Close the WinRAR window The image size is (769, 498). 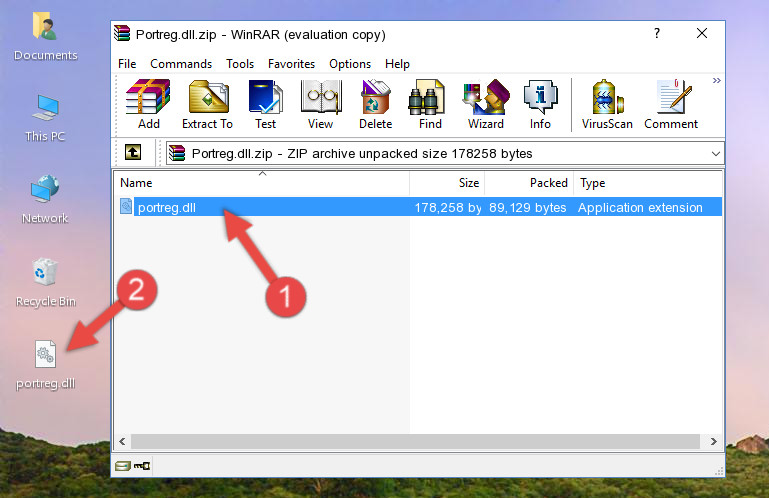[702, 33]
